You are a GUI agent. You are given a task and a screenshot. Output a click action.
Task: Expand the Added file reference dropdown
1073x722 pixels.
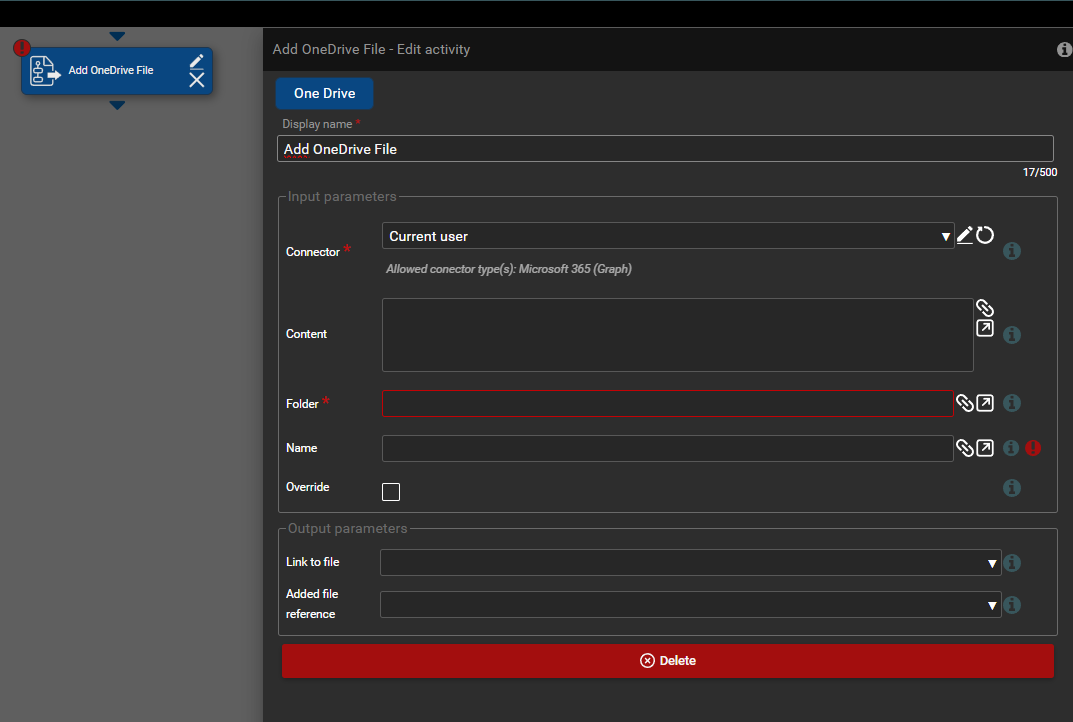click(690, 605)
